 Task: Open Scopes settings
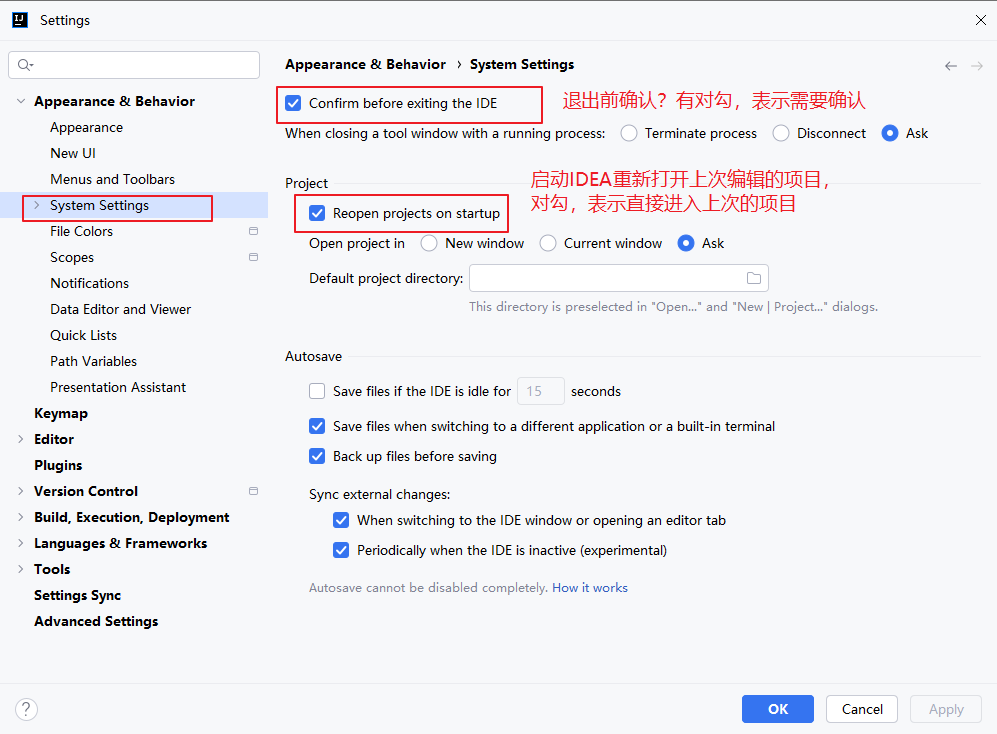click(72, 258)
